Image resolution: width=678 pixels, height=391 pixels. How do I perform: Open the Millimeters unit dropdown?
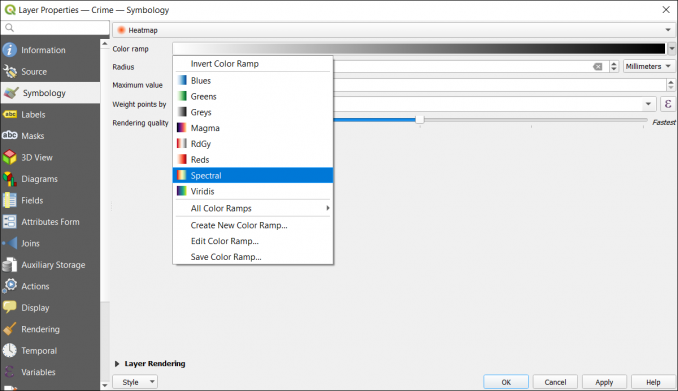(648, 66)
